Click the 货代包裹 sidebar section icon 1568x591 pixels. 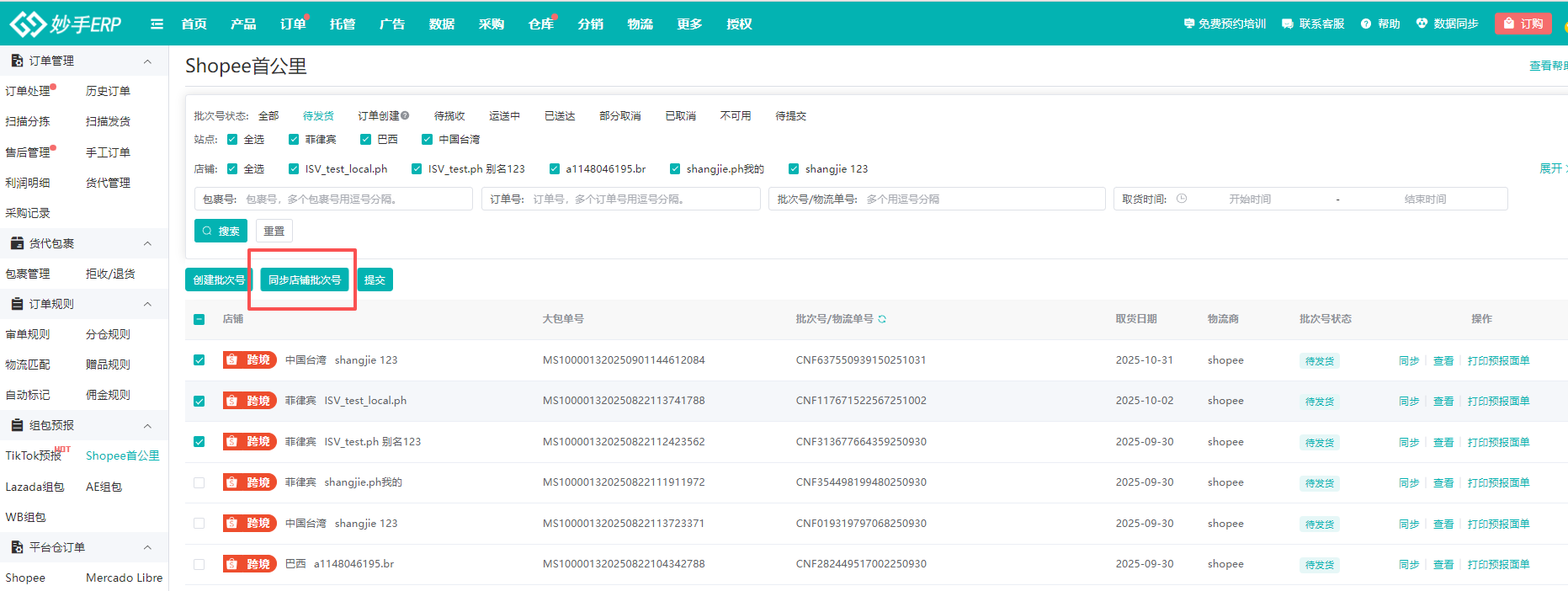[17, 243]
